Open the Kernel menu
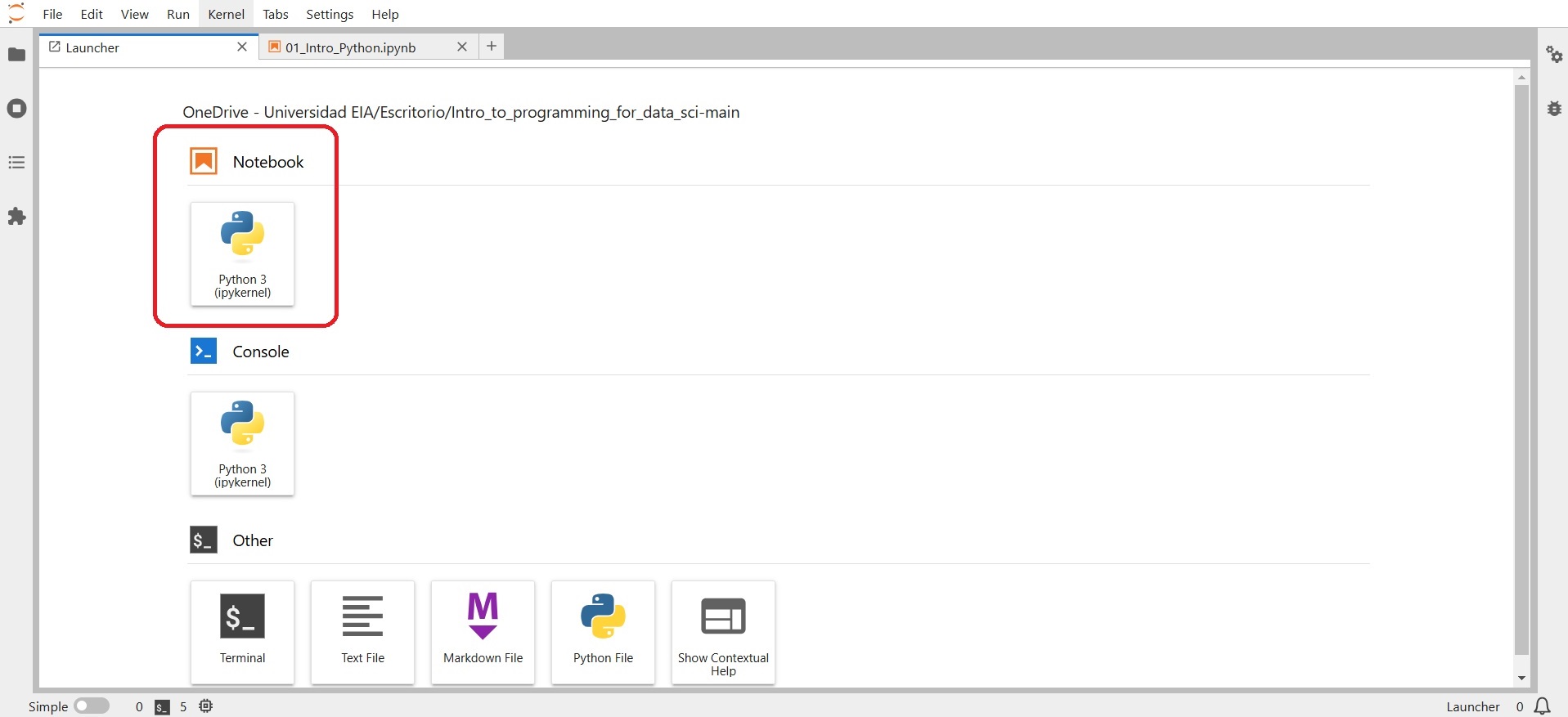1568x717 pixels. point(226,14)
